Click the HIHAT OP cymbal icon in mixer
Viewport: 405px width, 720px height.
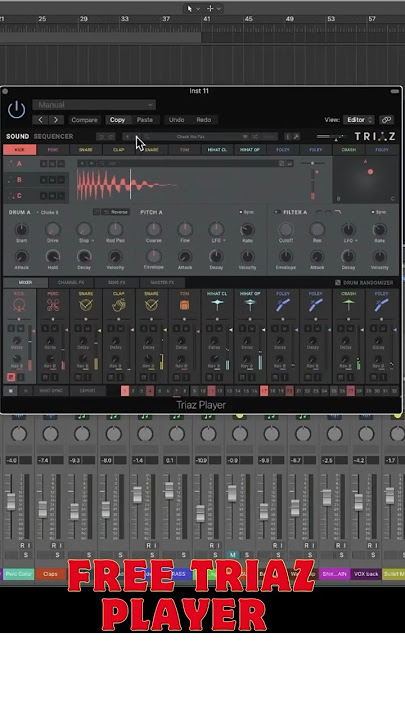click(x=250, y=304)
